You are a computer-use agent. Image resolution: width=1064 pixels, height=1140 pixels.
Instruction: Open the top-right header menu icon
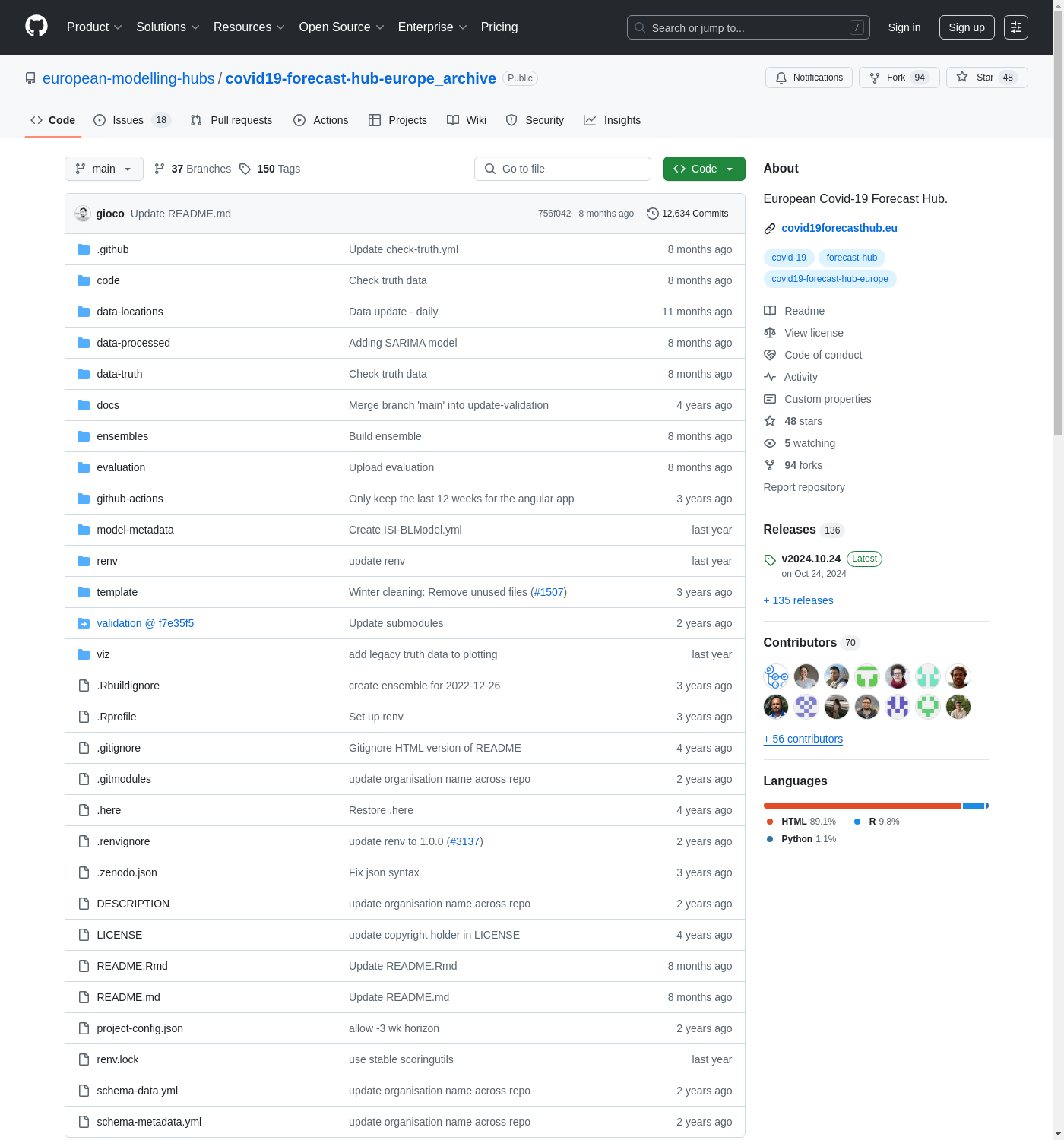[1015, 27]
